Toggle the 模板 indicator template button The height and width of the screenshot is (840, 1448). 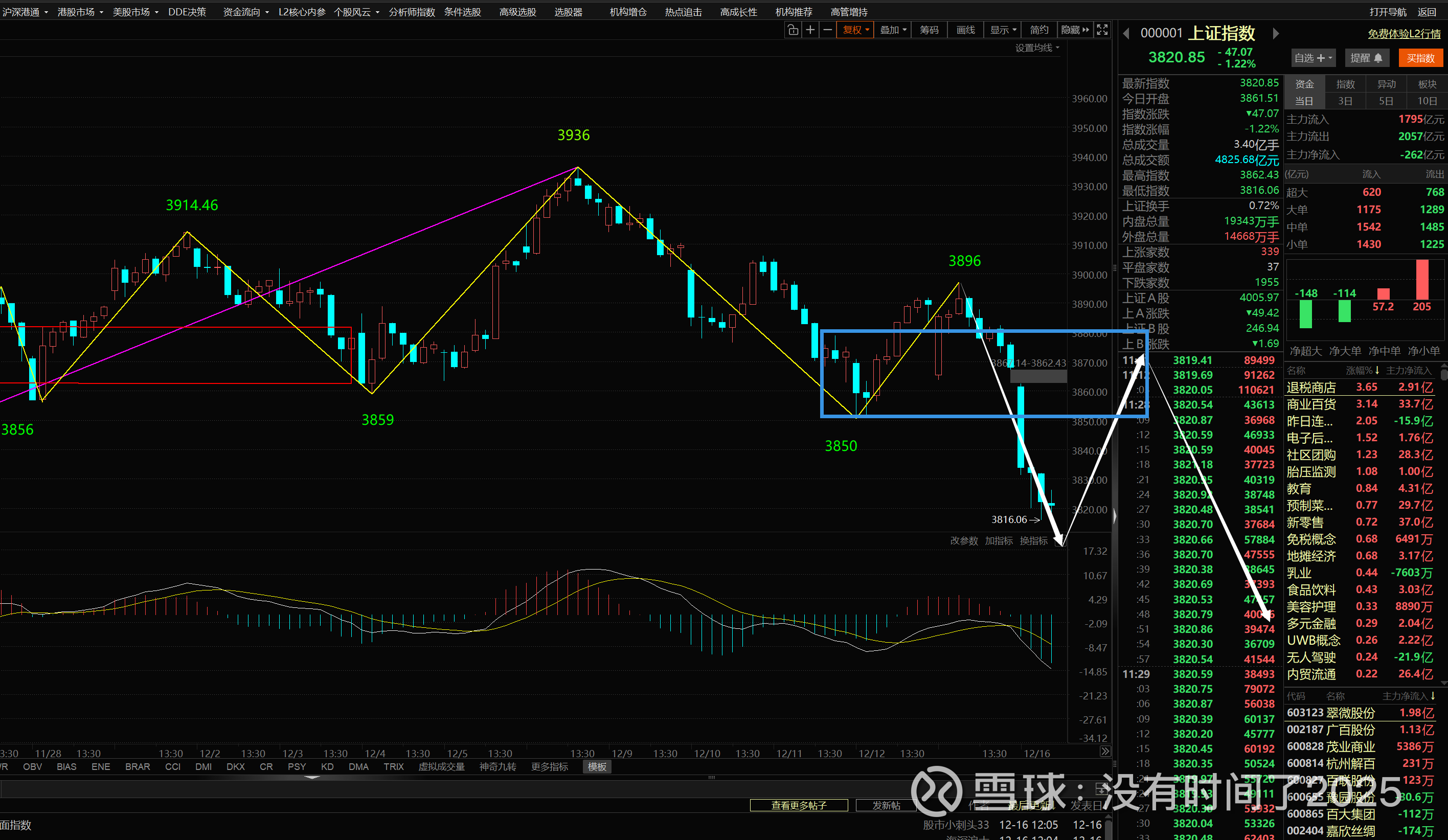[x=597, y=766]
